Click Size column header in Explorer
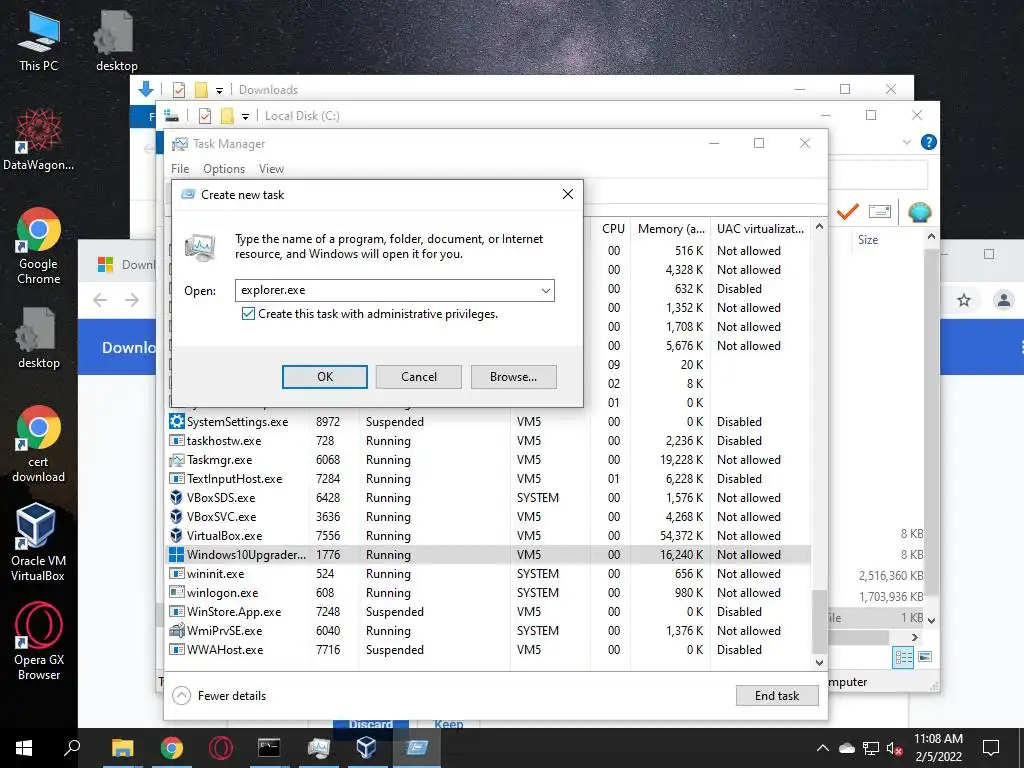The image size is (1024, 768). tap(868, 240)
